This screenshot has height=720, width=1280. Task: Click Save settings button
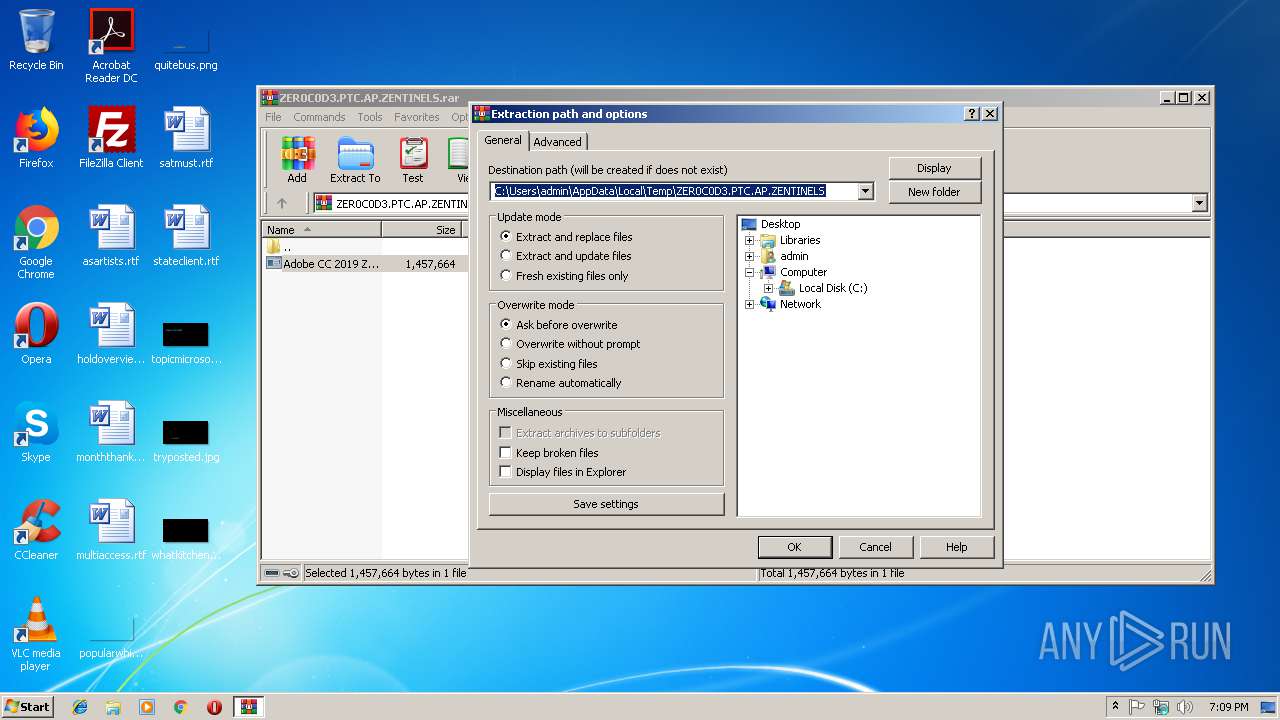[606, 504]
